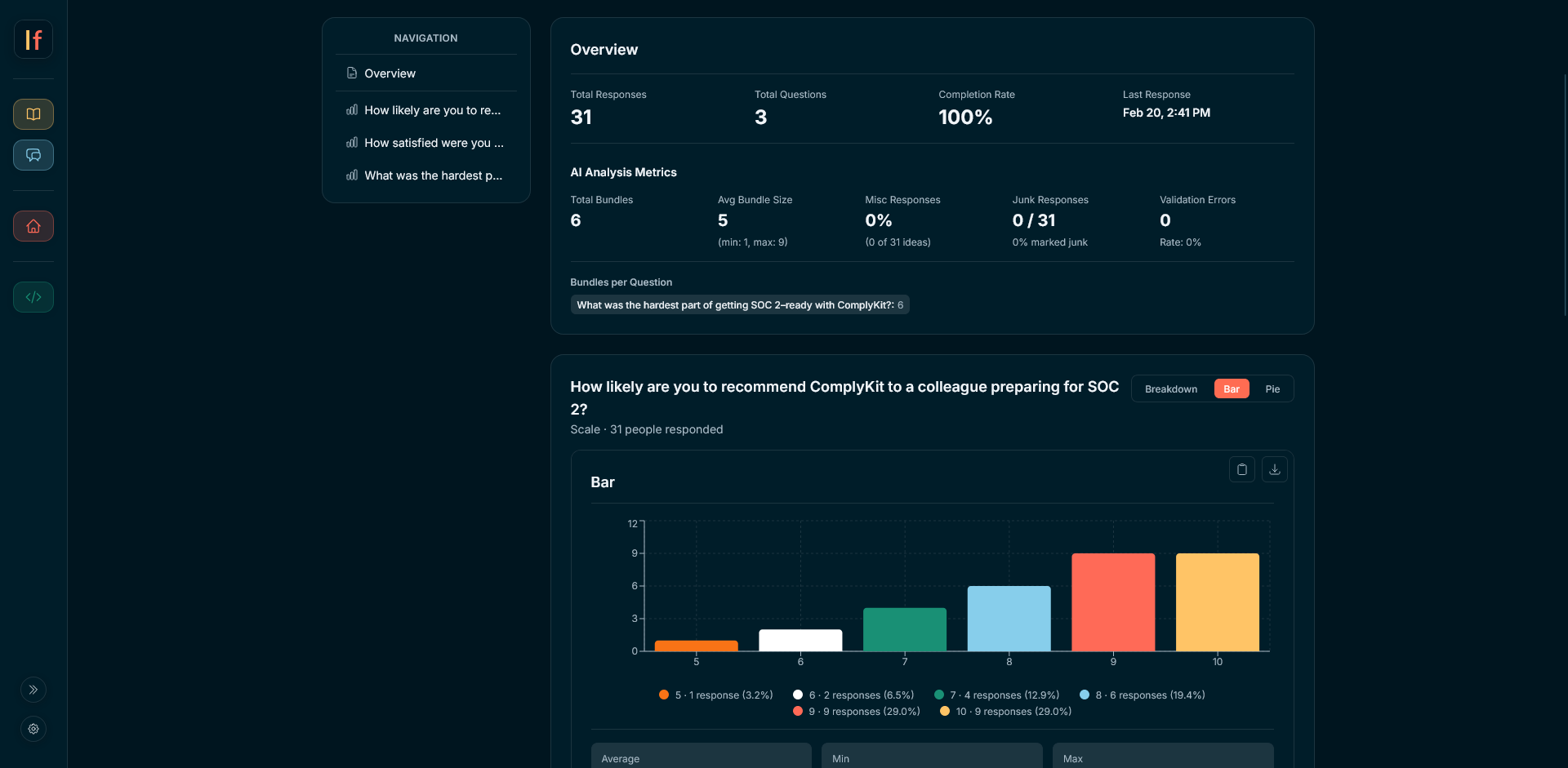Open the embed code icon in the sidebar
This screenshot has height=768, width=1568.
33,297
